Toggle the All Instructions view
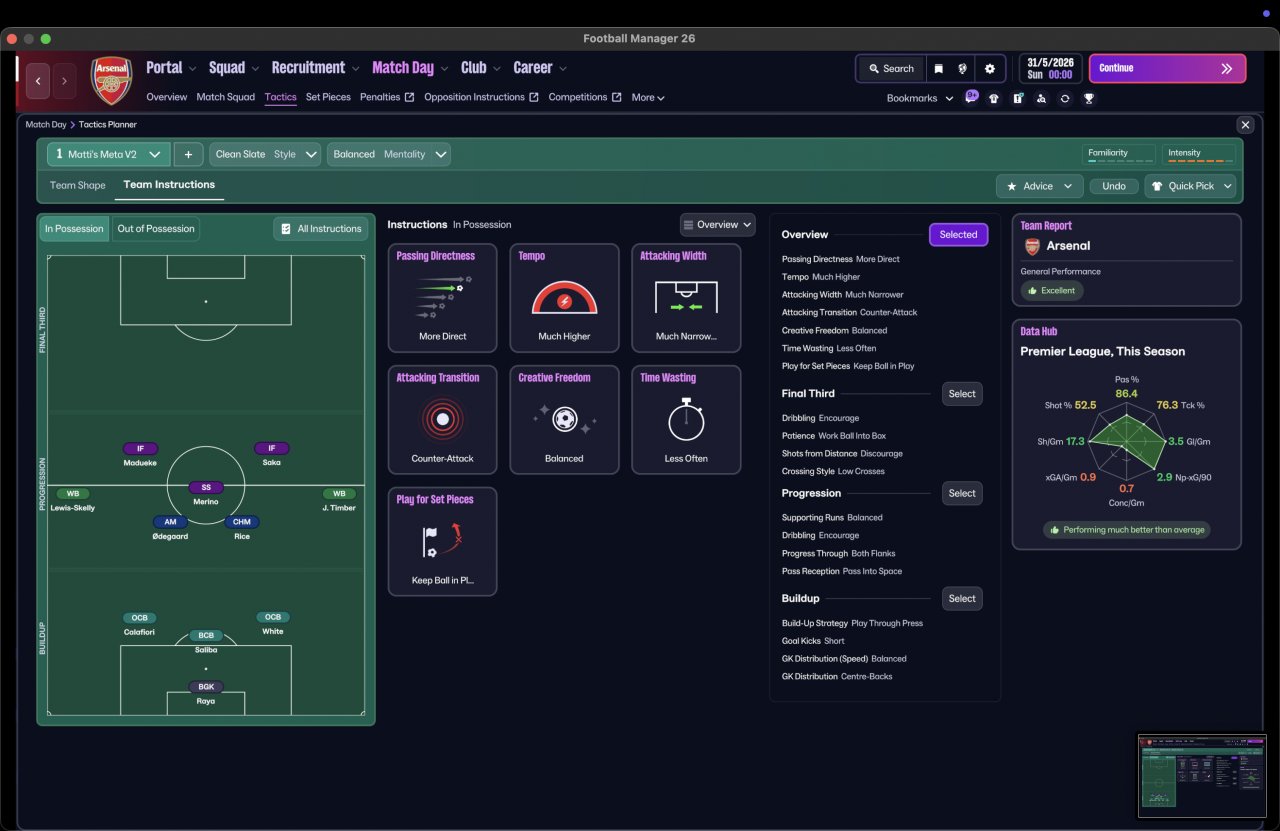 [x=321, y=229]
